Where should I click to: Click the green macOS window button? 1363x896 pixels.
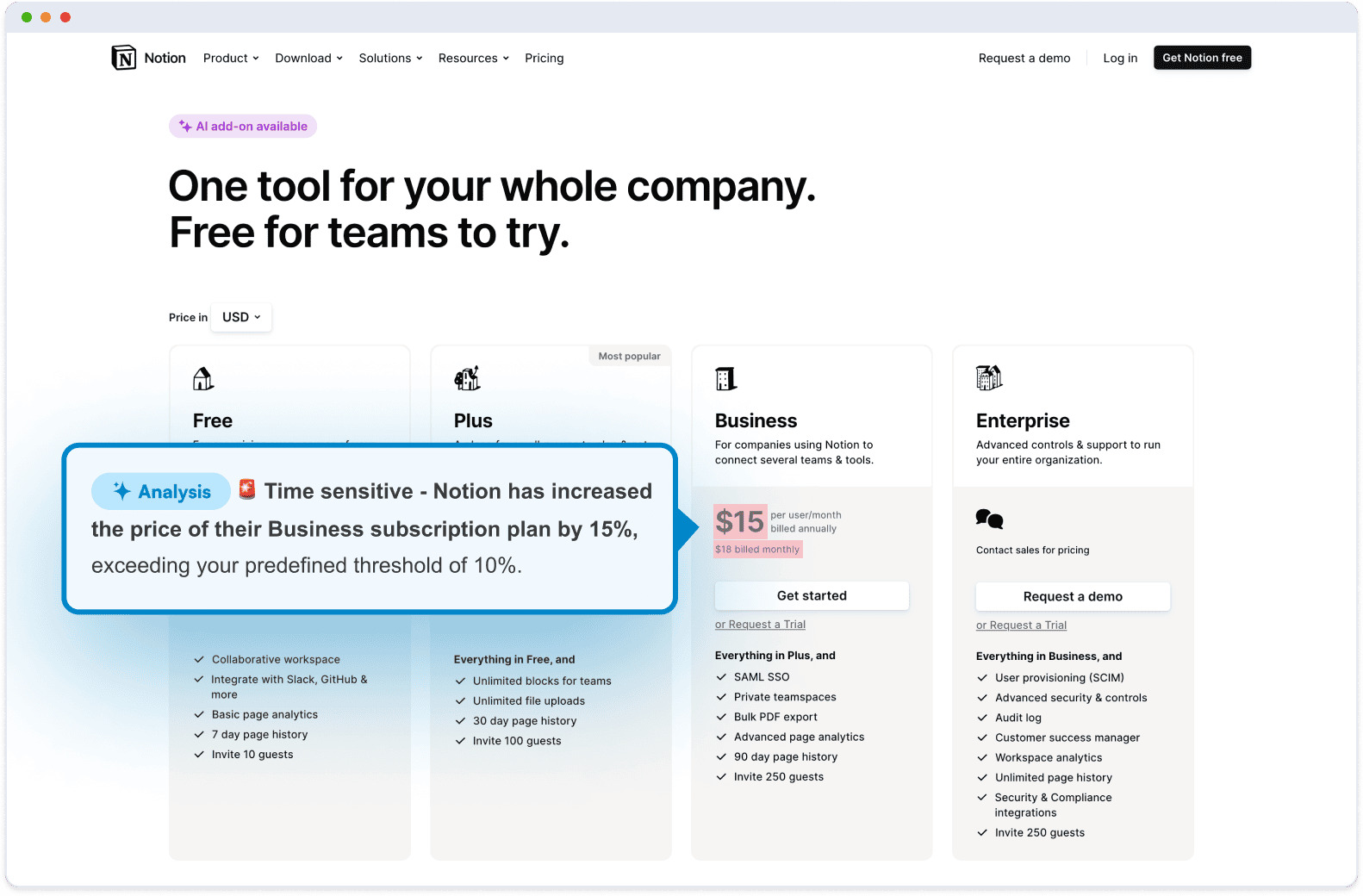click(x=27, y=17)
